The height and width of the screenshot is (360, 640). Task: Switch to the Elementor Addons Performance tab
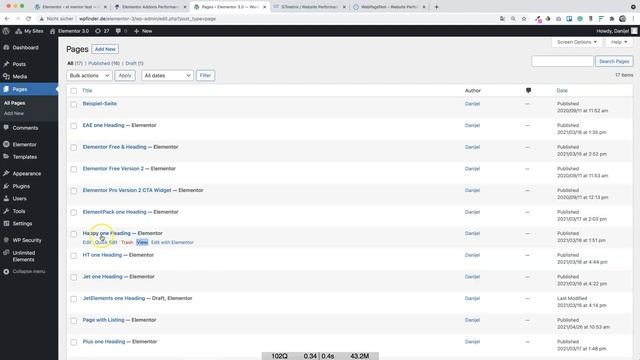(150, 7)
